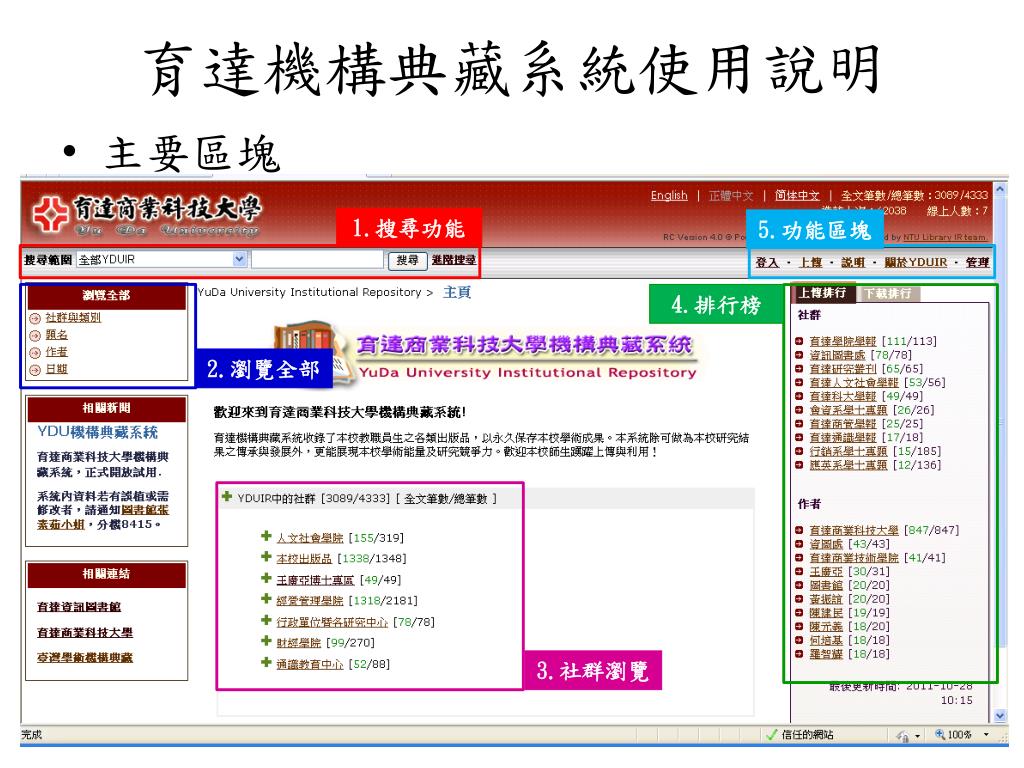Open 育達學院學報 ranking link

[842, 342]
